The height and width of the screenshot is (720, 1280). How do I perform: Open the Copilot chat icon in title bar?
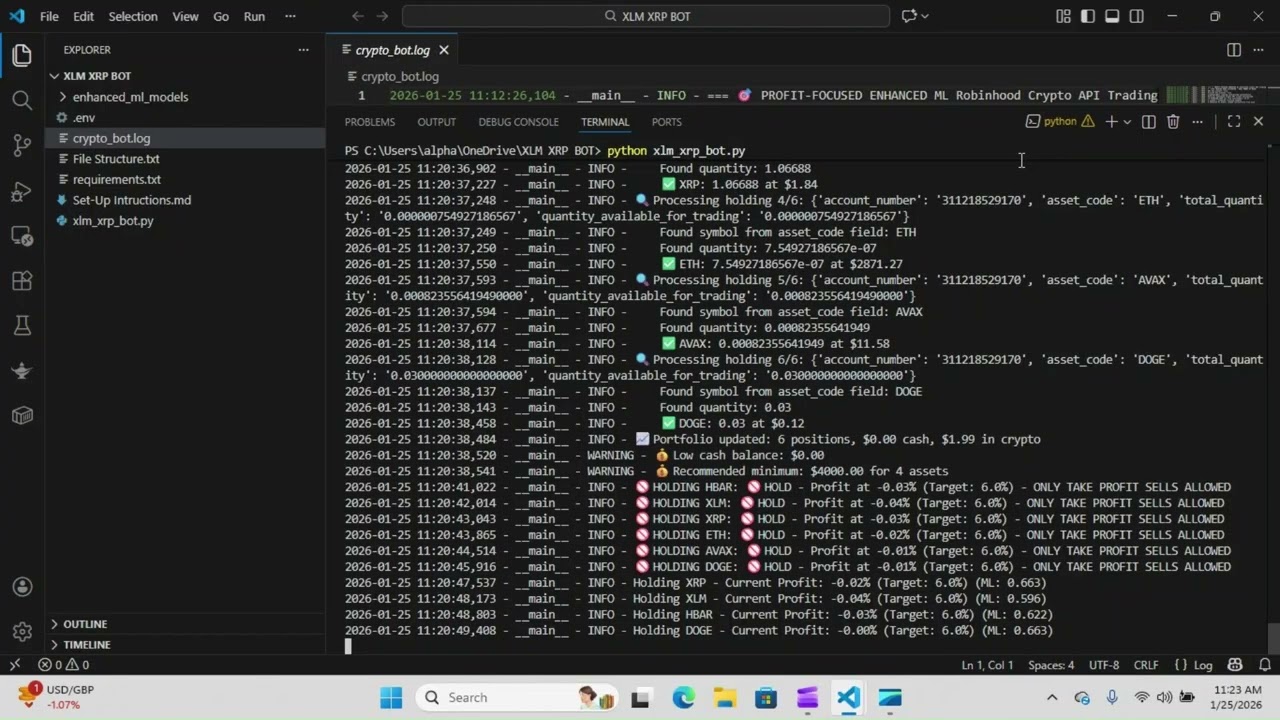tap(909, 16)
